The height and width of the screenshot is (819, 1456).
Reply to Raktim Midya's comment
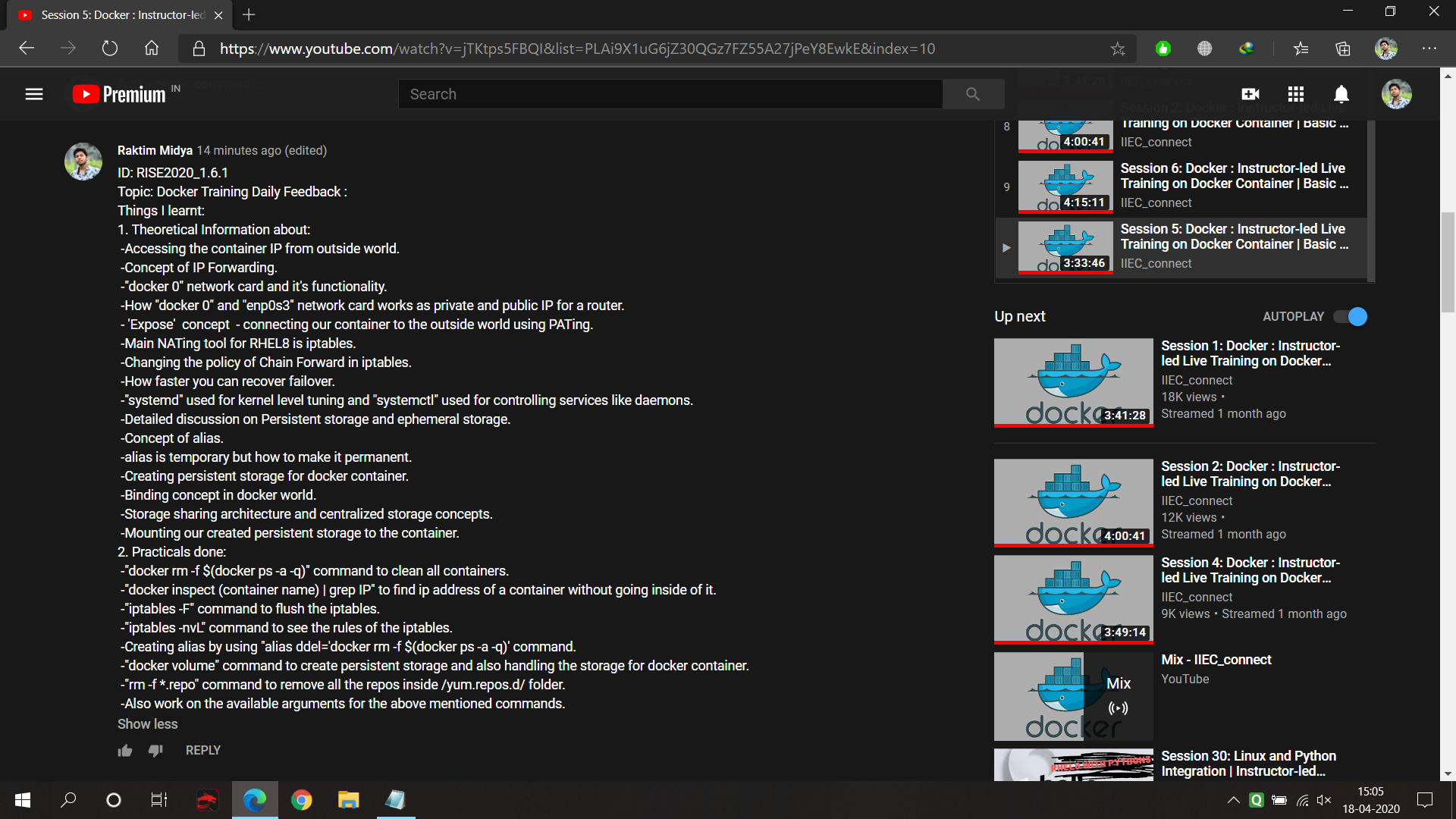pyautogui.click(x=202, y=750)
